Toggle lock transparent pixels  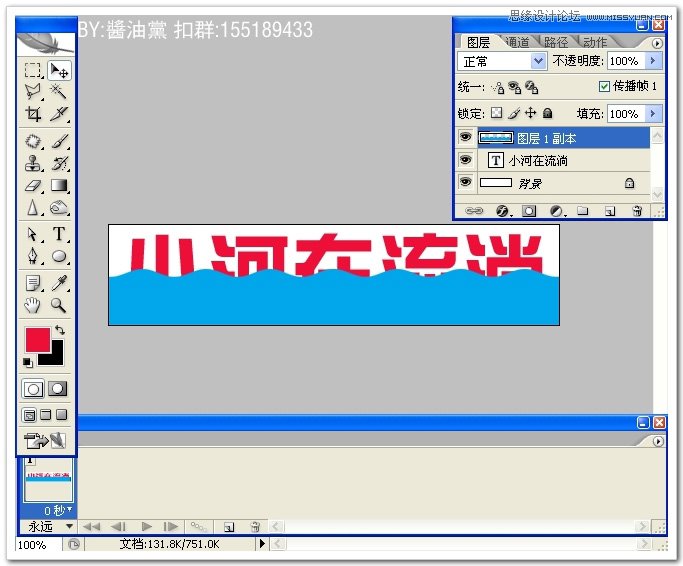(496, 113)
